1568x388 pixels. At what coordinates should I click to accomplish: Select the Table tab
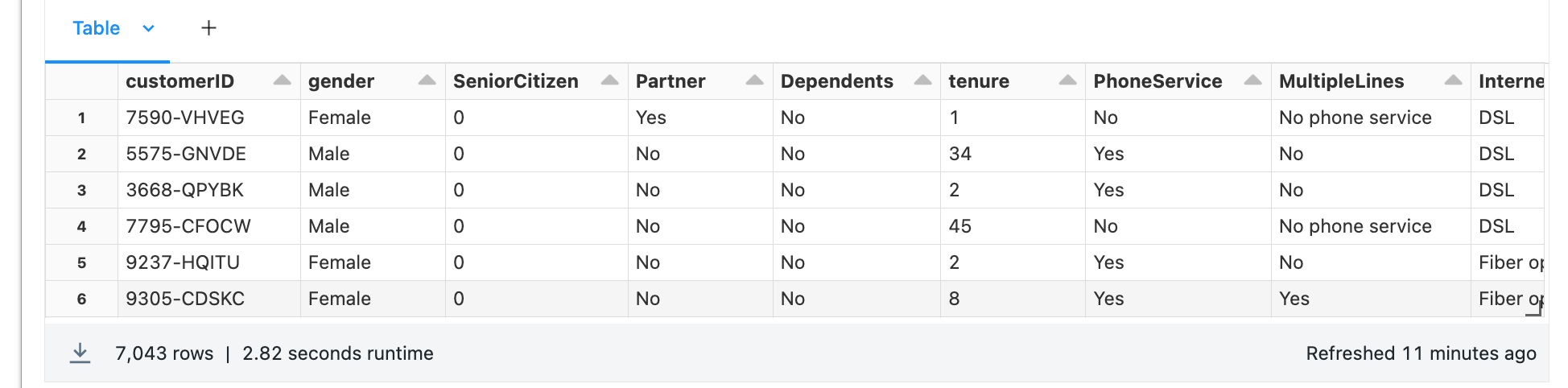click(x=96, y=28)
